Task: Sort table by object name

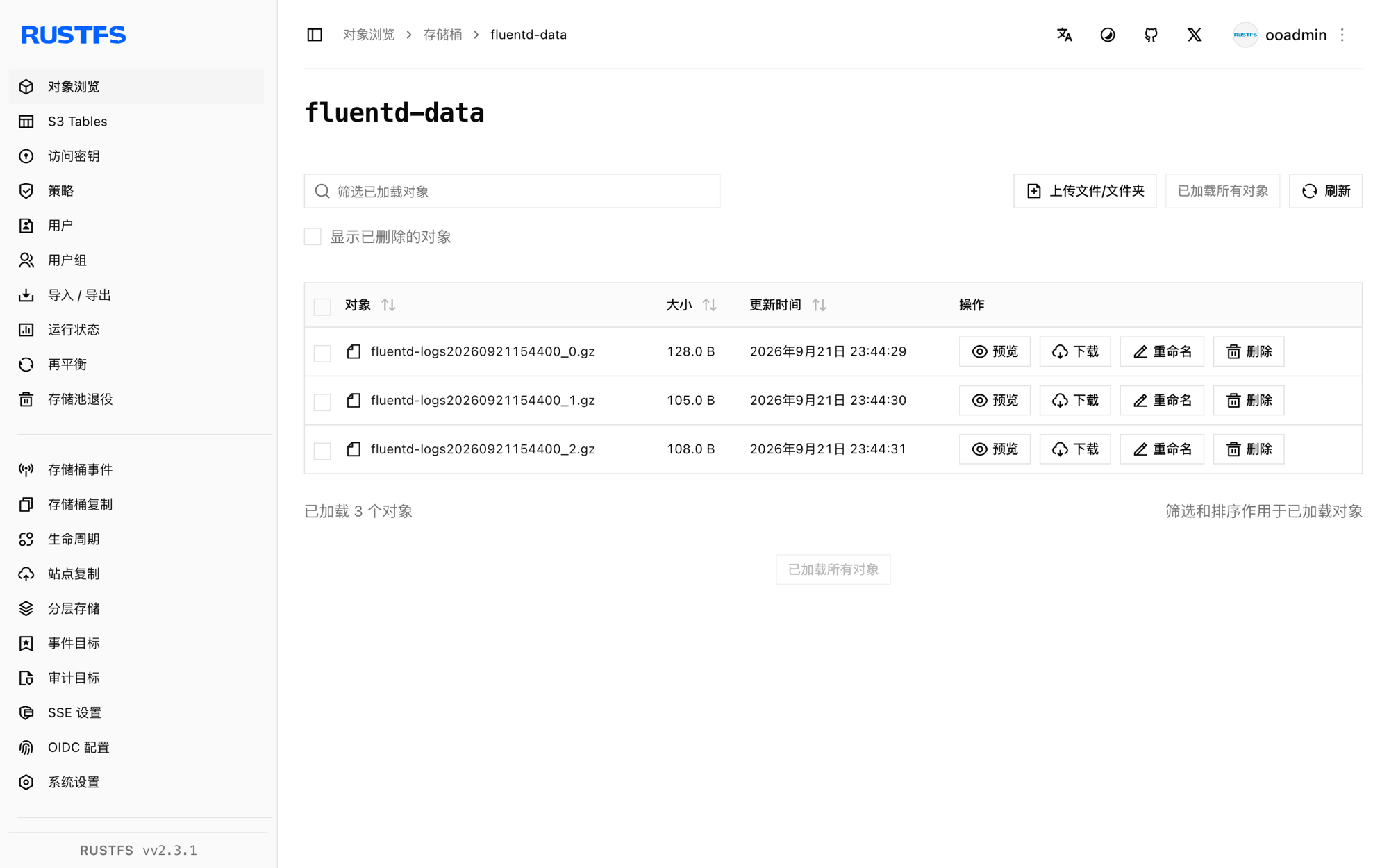Action: 388,305
